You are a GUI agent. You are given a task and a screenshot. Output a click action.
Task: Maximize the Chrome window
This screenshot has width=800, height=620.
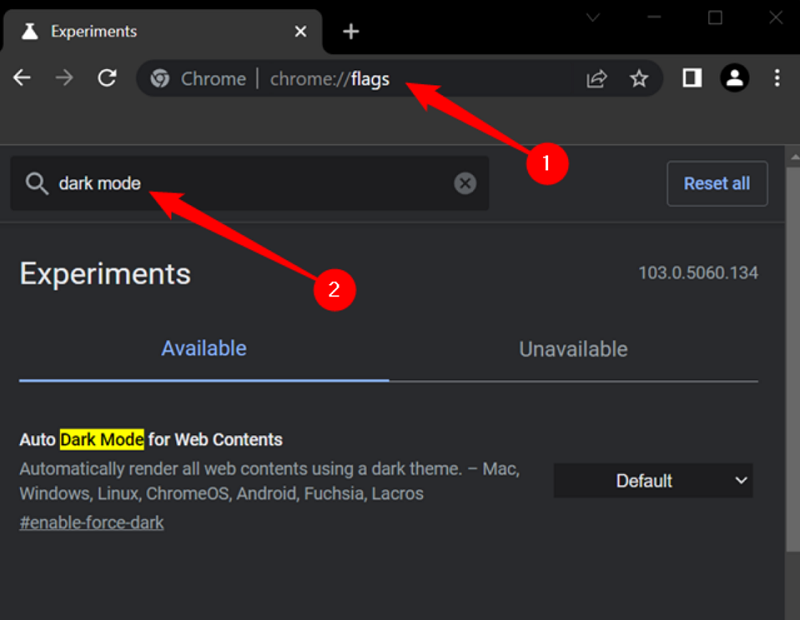point(715,17)
